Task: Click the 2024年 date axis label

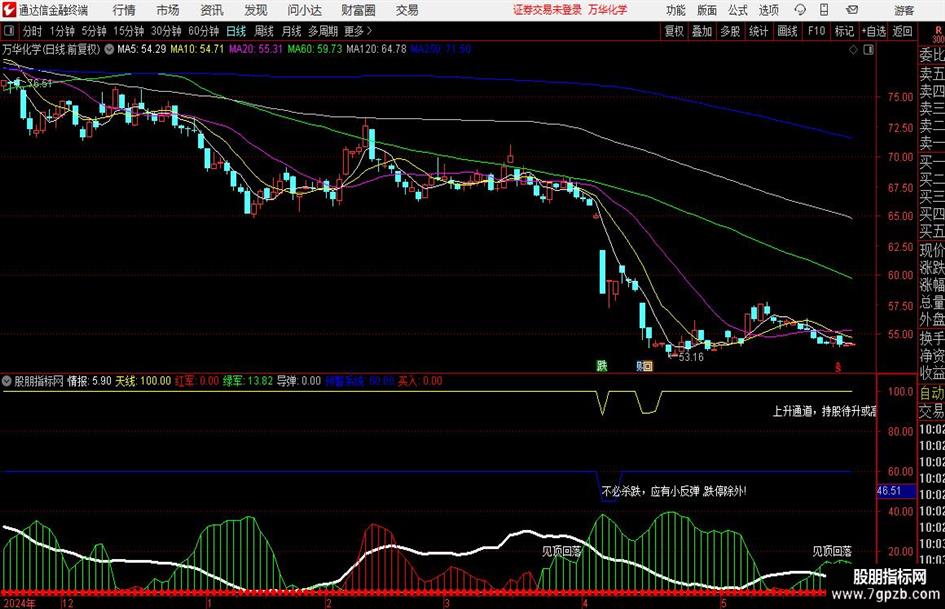Action: [19, 603]
